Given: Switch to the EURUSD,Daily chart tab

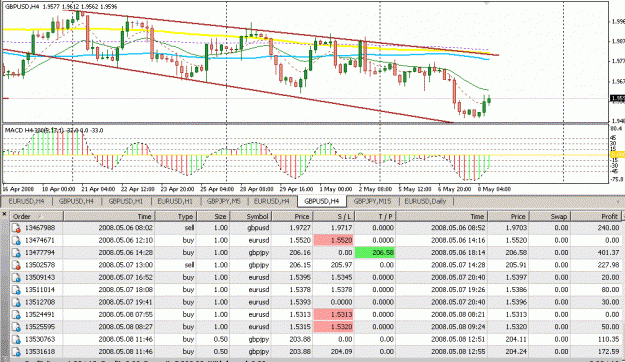Looking at the screenshot, I should pyautogui.click(x=425, y=201).
